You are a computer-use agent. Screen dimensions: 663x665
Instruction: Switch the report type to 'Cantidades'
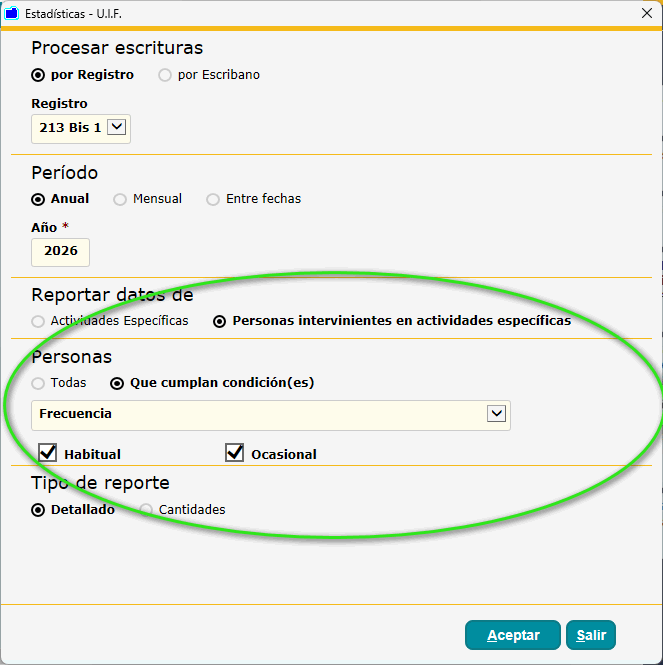[147, 510]
